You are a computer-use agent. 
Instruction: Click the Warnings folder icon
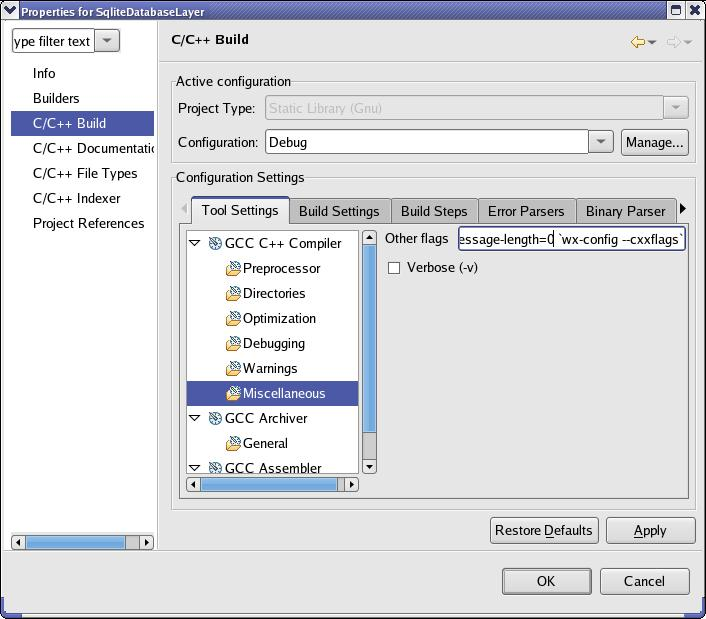233,369
